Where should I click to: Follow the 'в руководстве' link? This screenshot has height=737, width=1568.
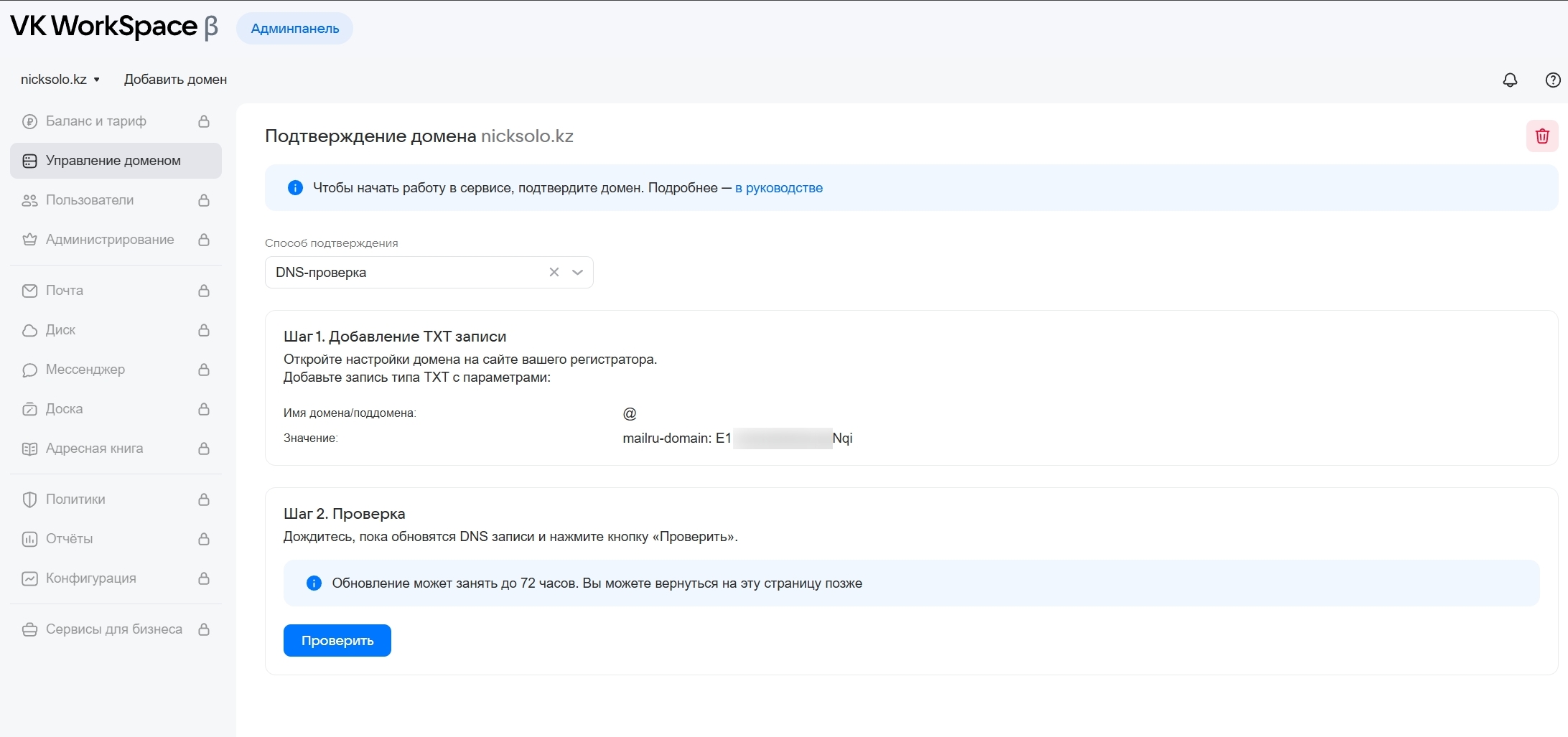click(x=778, y=188)
